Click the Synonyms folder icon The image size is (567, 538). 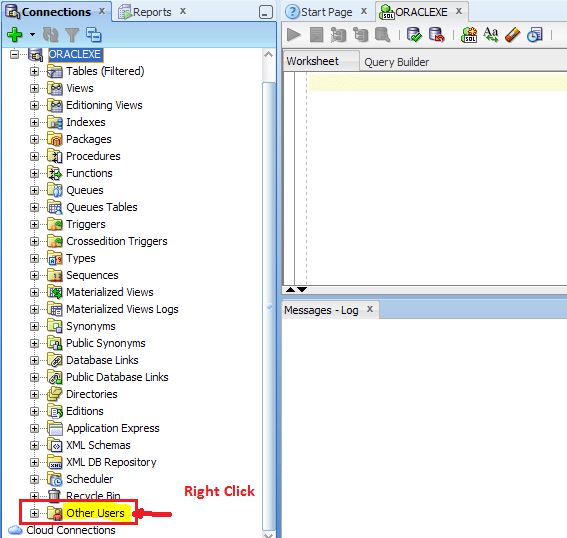(x=55, y=326)
